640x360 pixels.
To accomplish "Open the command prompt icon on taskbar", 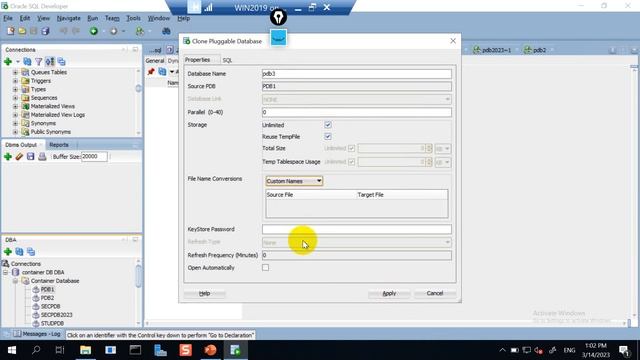I will click(135, 350).
